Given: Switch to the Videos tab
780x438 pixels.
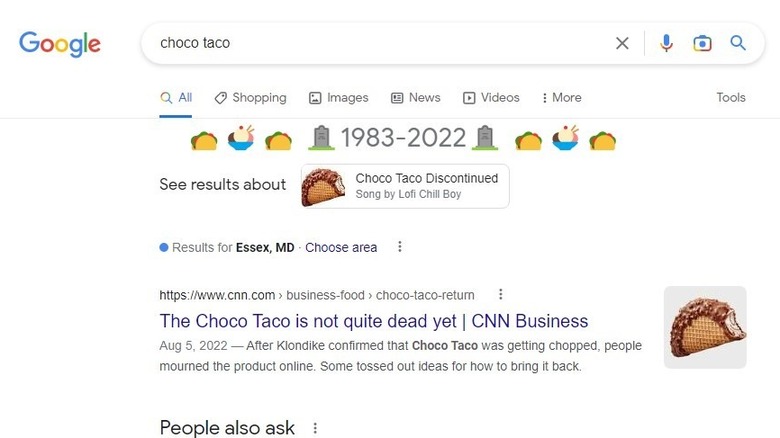Looking at the screenshot, I should (x=491, y=98).
